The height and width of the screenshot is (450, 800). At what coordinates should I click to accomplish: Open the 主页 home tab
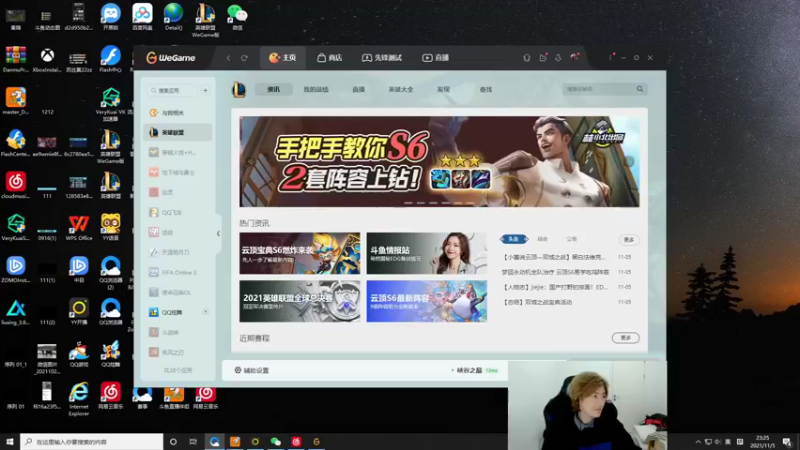[283, 58]
